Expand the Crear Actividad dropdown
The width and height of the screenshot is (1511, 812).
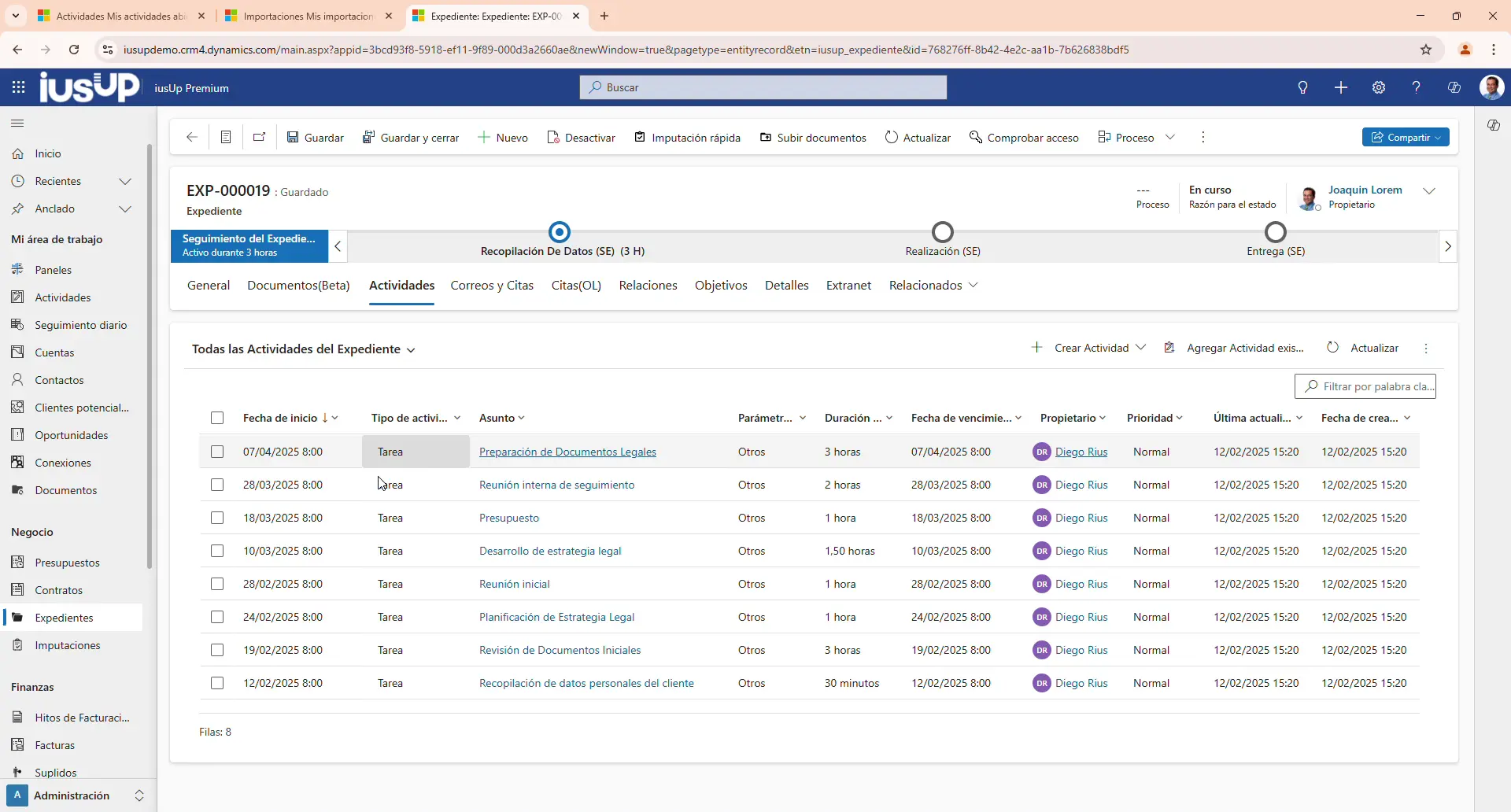(1141, 348)
